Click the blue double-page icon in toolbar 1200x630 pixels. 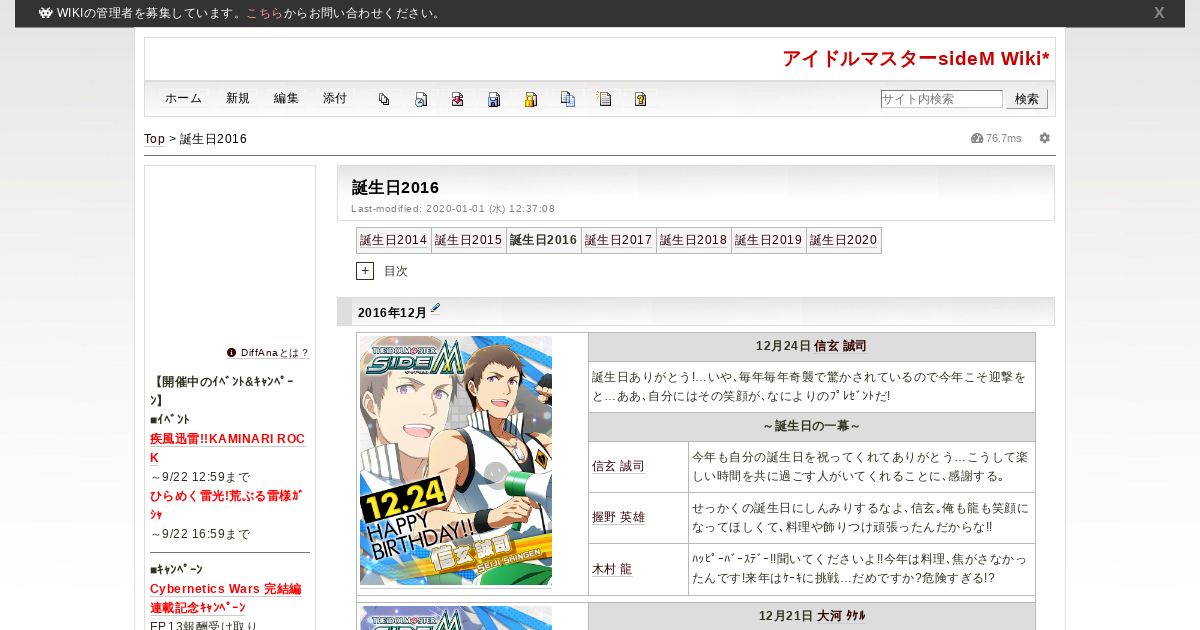click(x=568, y=99)
